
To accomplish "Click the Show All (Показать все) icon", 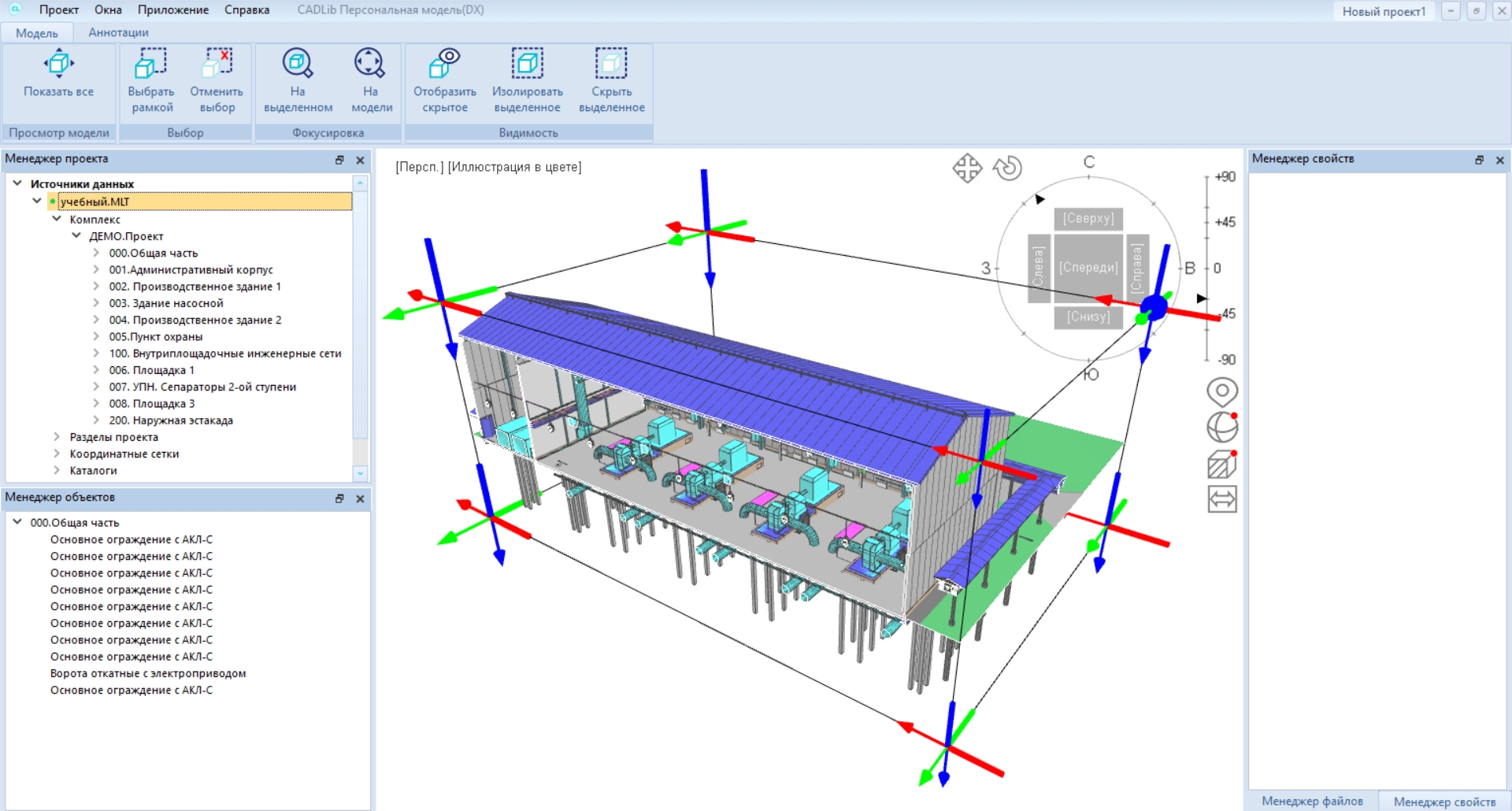I will tap(58, 64).
